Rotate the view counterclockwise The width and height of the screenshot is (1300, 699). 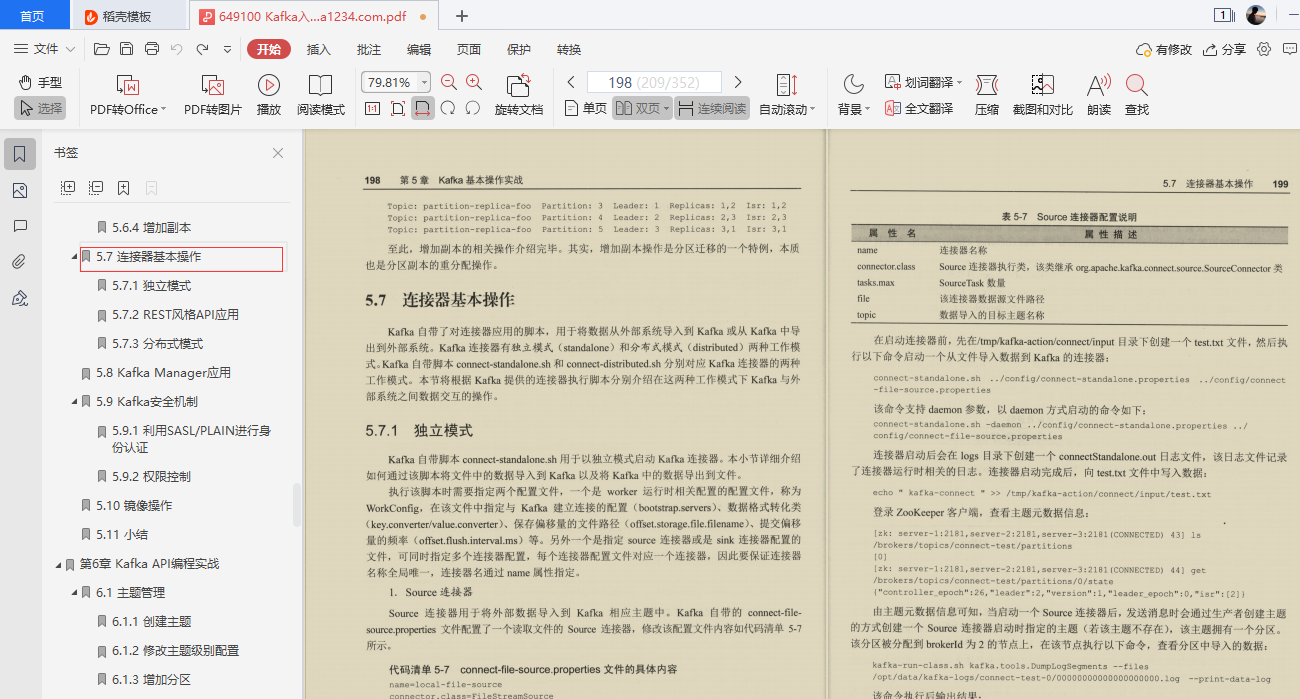tap(473, 108)
